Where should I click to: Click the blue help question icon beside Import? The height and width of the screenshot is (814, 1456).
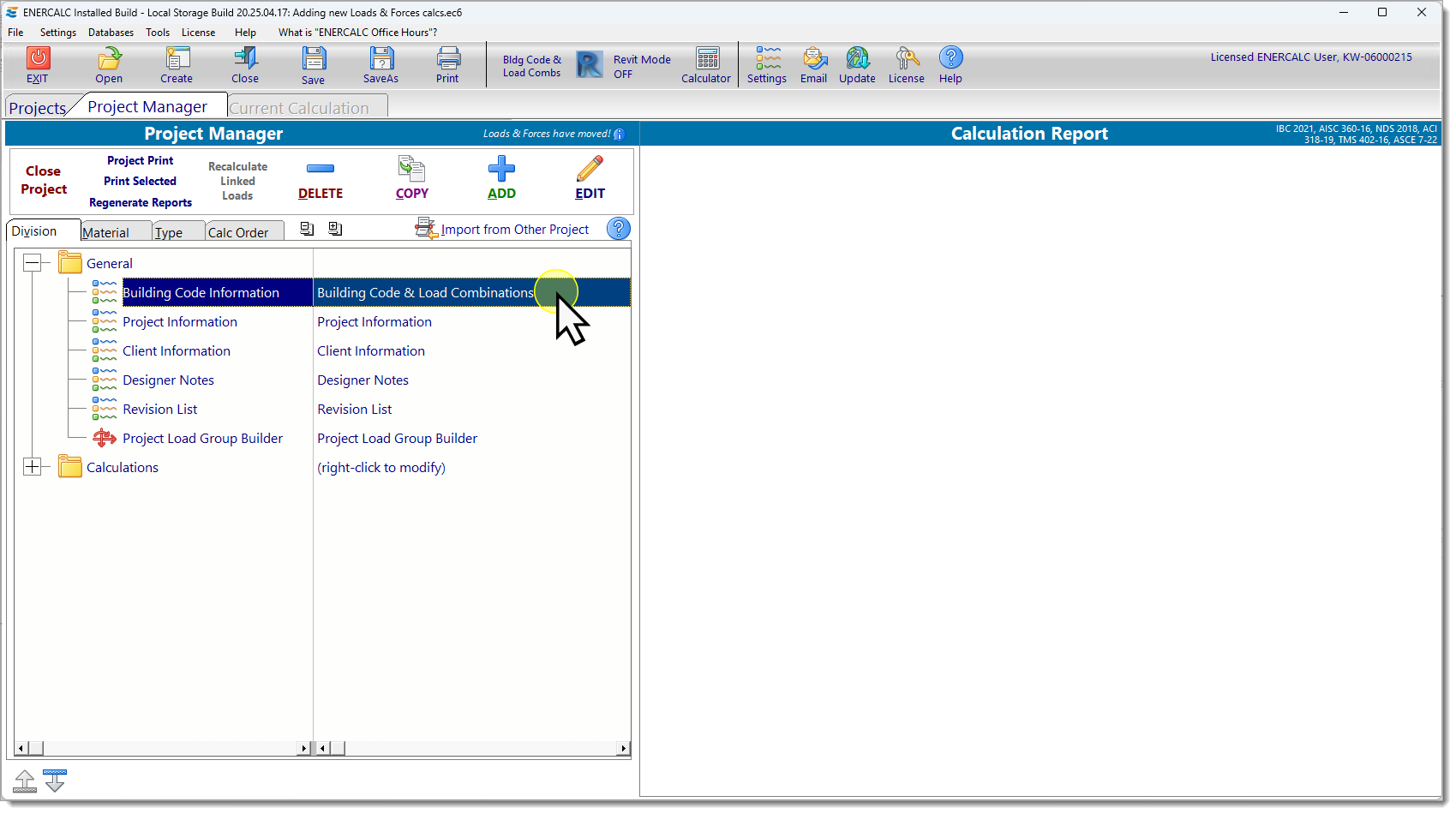pos(619,229)
